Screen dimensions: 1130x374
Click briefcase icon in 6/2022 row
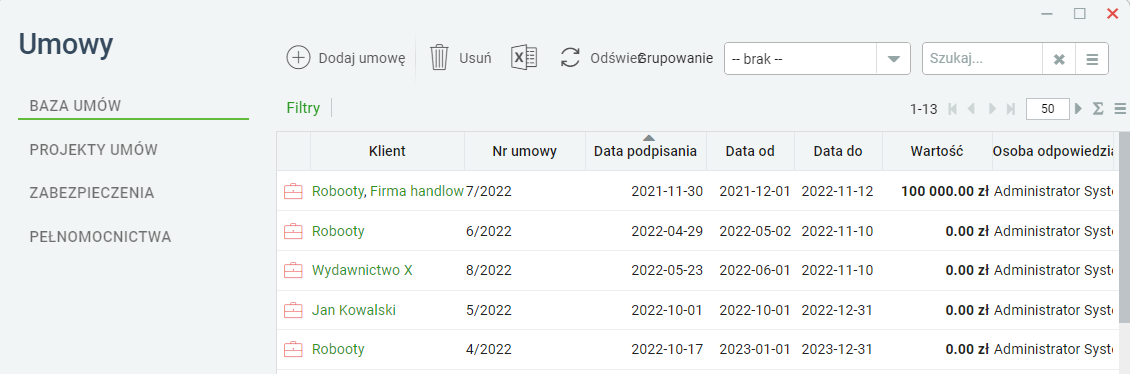(x=293, y=231)
